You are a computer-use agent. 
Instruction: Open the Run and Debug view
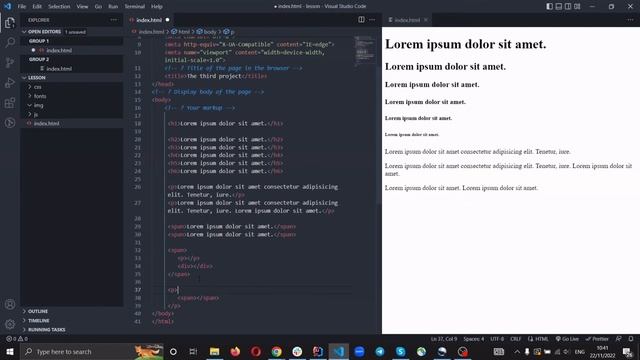pos(10,82)
